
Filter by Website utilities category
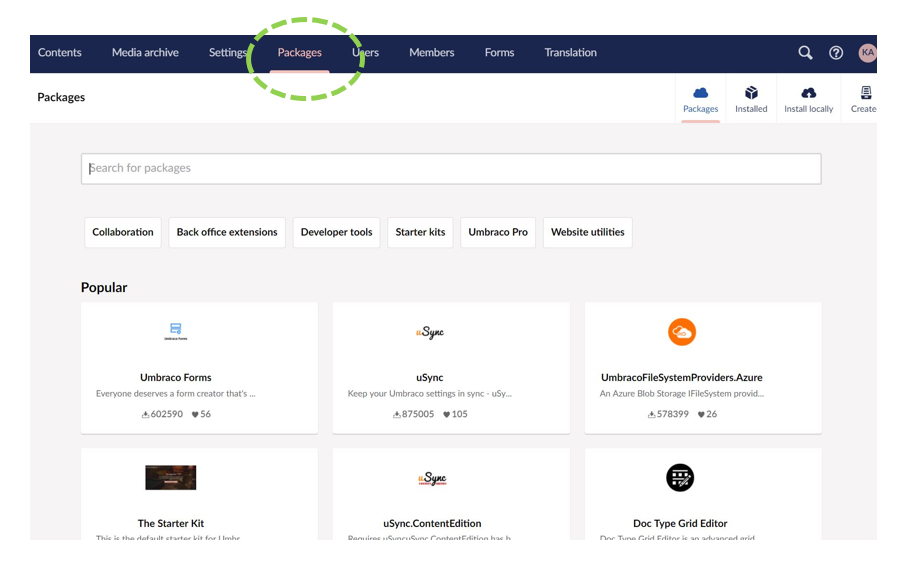point(588,232)
